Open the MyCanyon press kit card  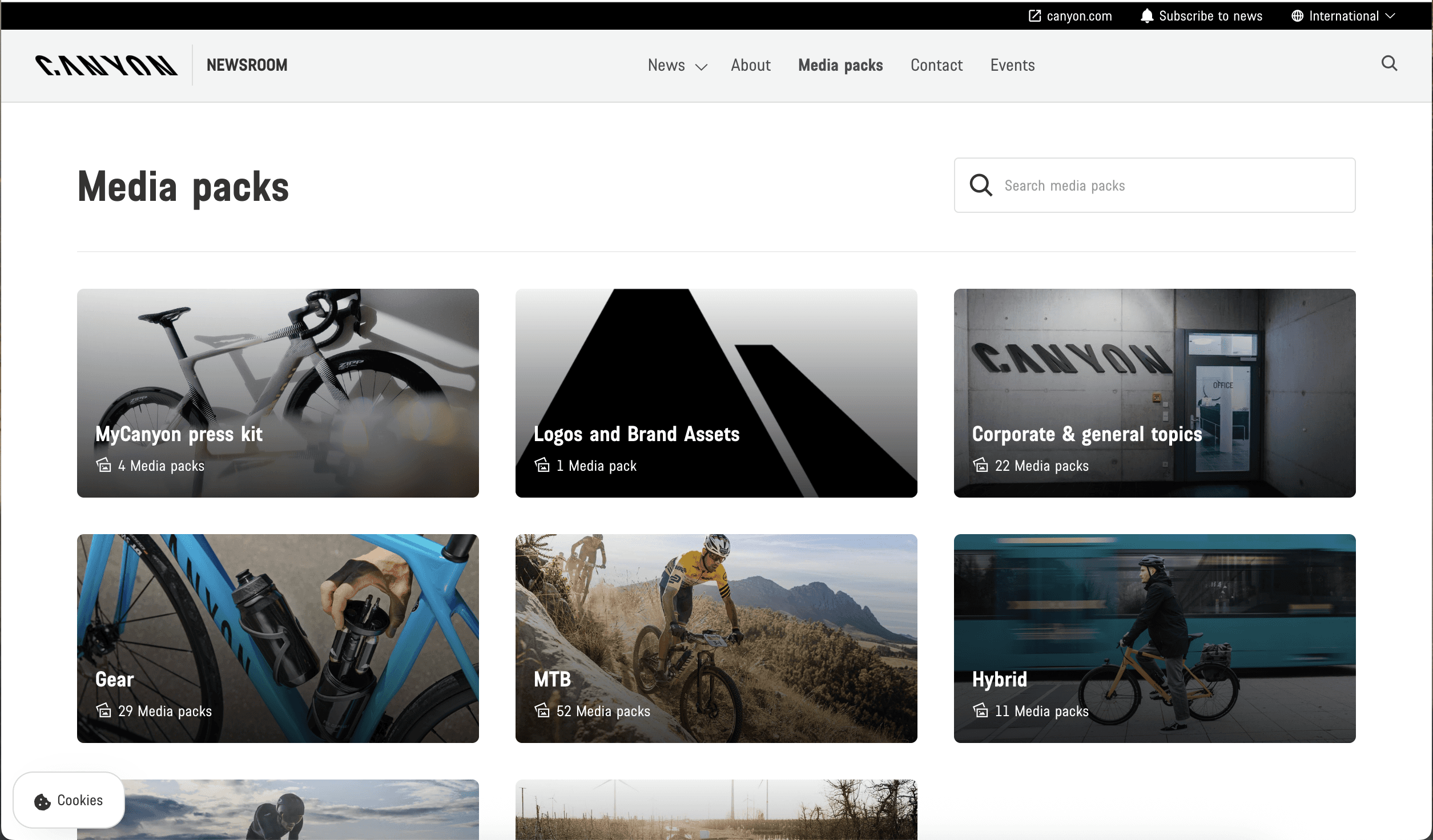[277, 393]
